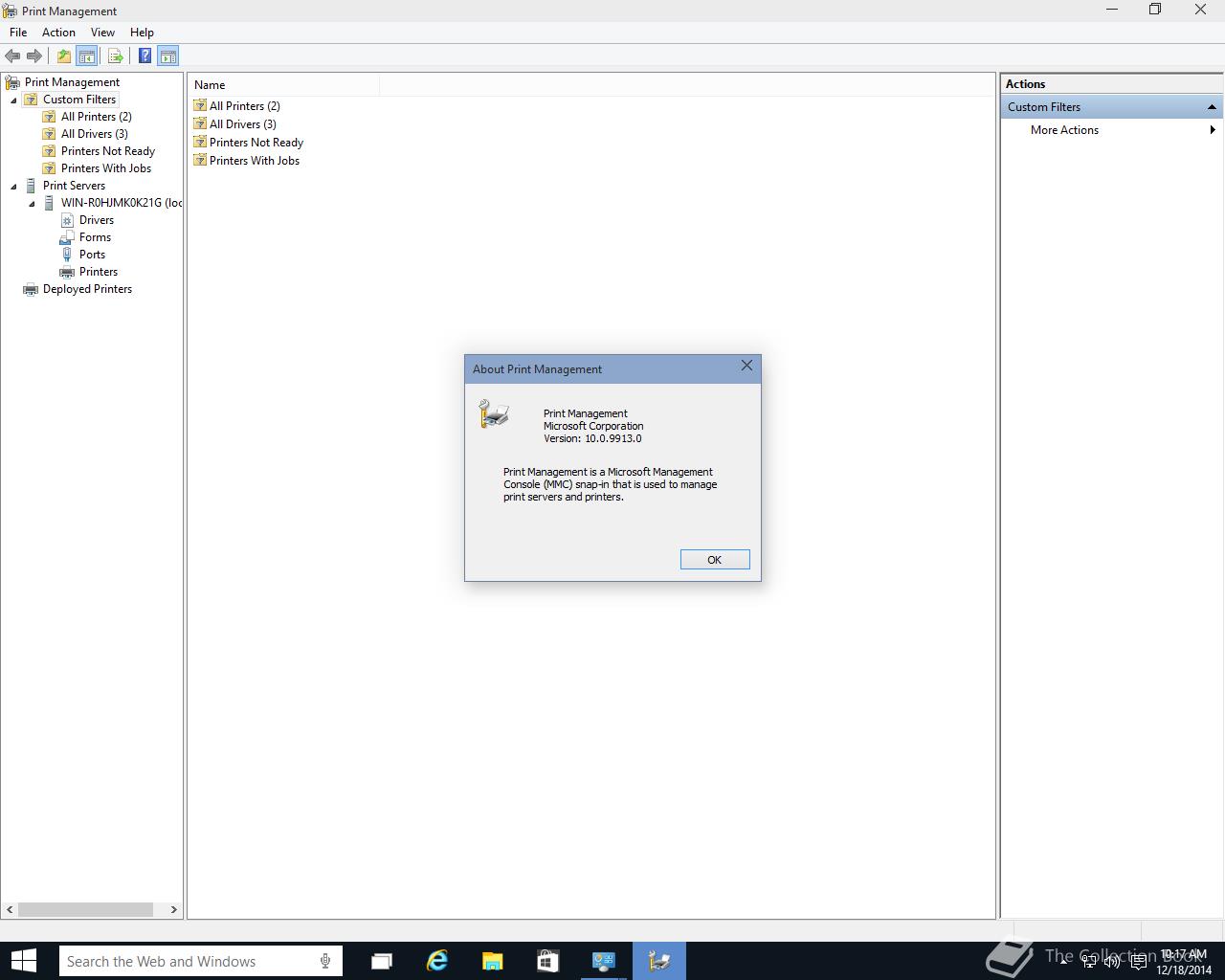The height and width of the screenshot is (980, 1225).
Task: Click the Search the Web and Windows box
Action: 200,961
